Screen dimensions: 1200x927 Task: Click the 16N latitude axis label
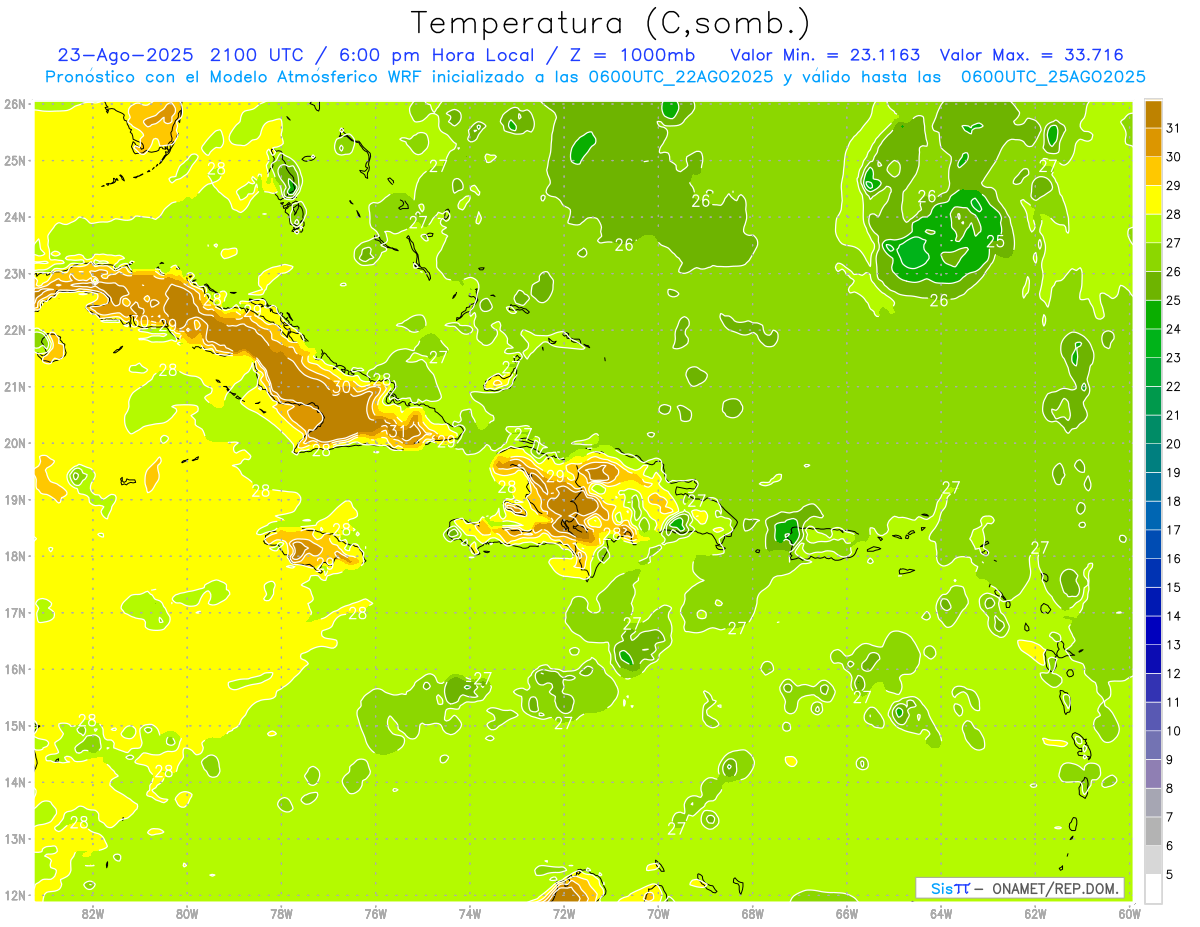(15, 668)
